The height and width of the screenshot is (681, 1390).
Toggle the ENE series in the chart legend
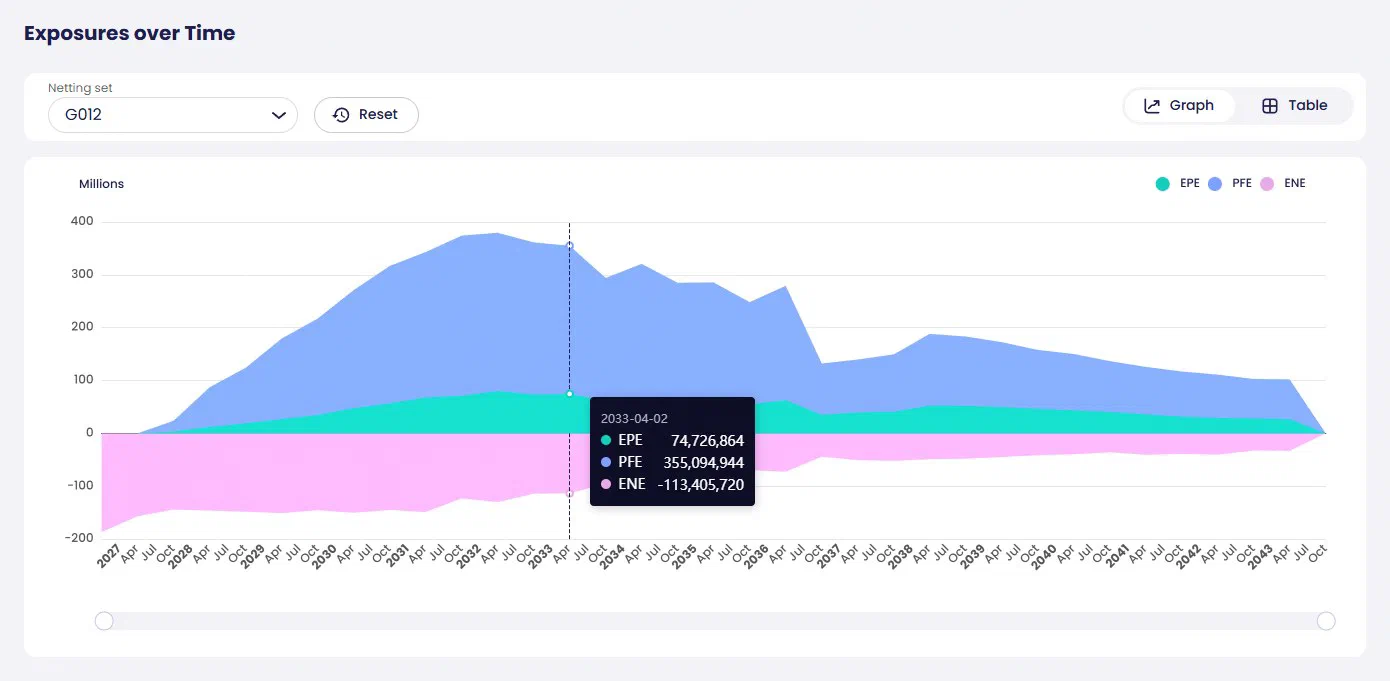pos(1283,184)
